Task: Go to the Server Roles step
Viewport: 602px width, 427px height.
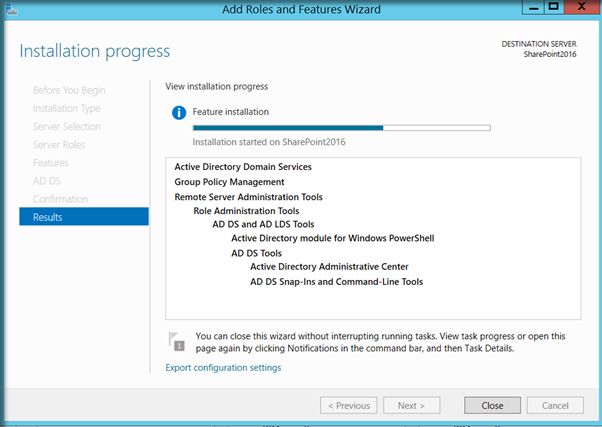Action: (x=59, y=145)
